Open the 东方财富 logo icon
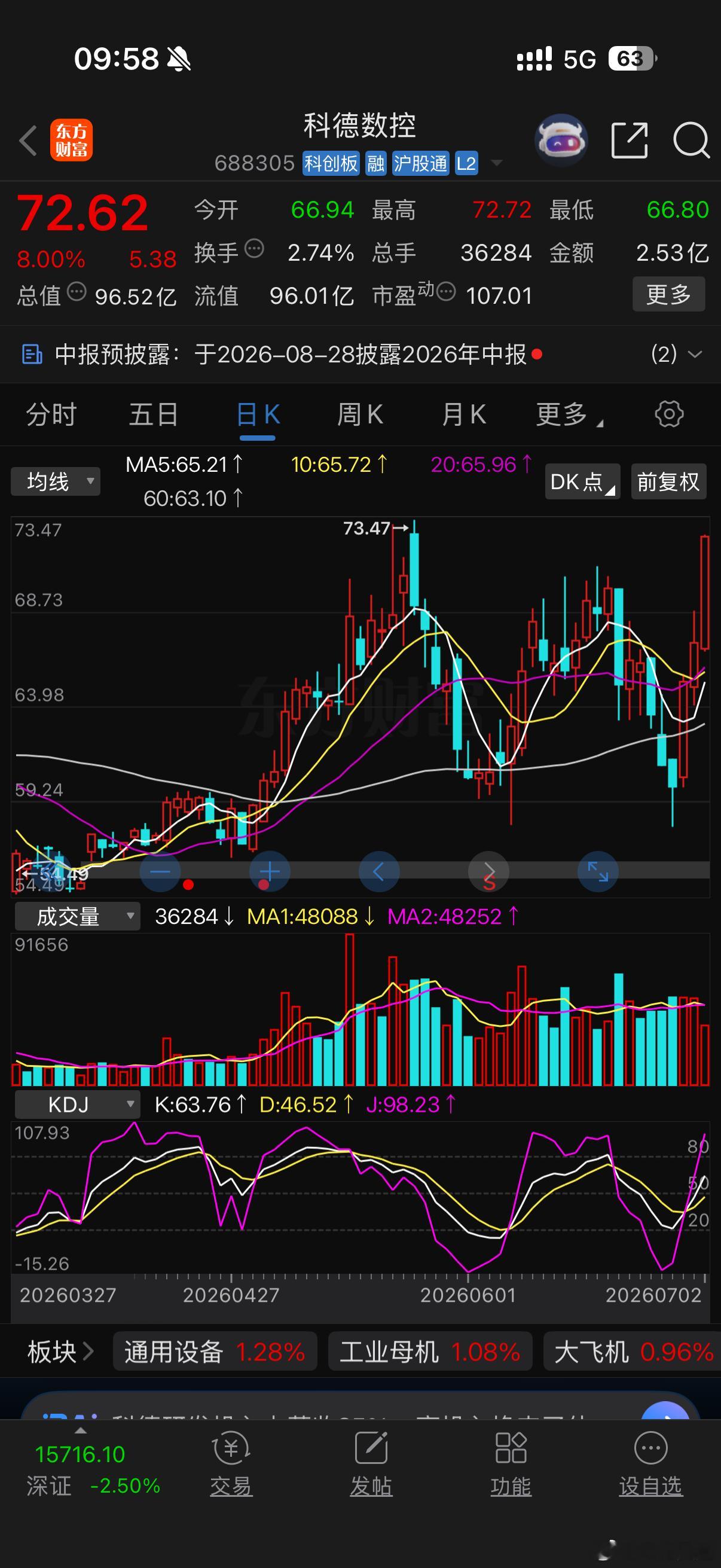Screen dimensions: 721x1568 point(71,140)
